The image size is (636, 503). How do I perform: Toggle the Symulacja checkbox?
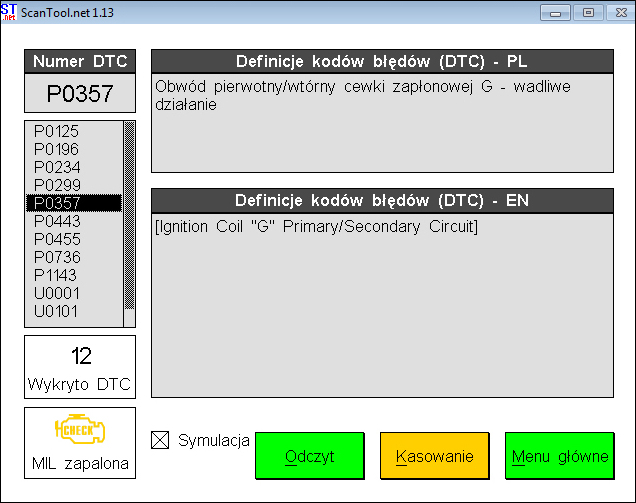[160, 440]
